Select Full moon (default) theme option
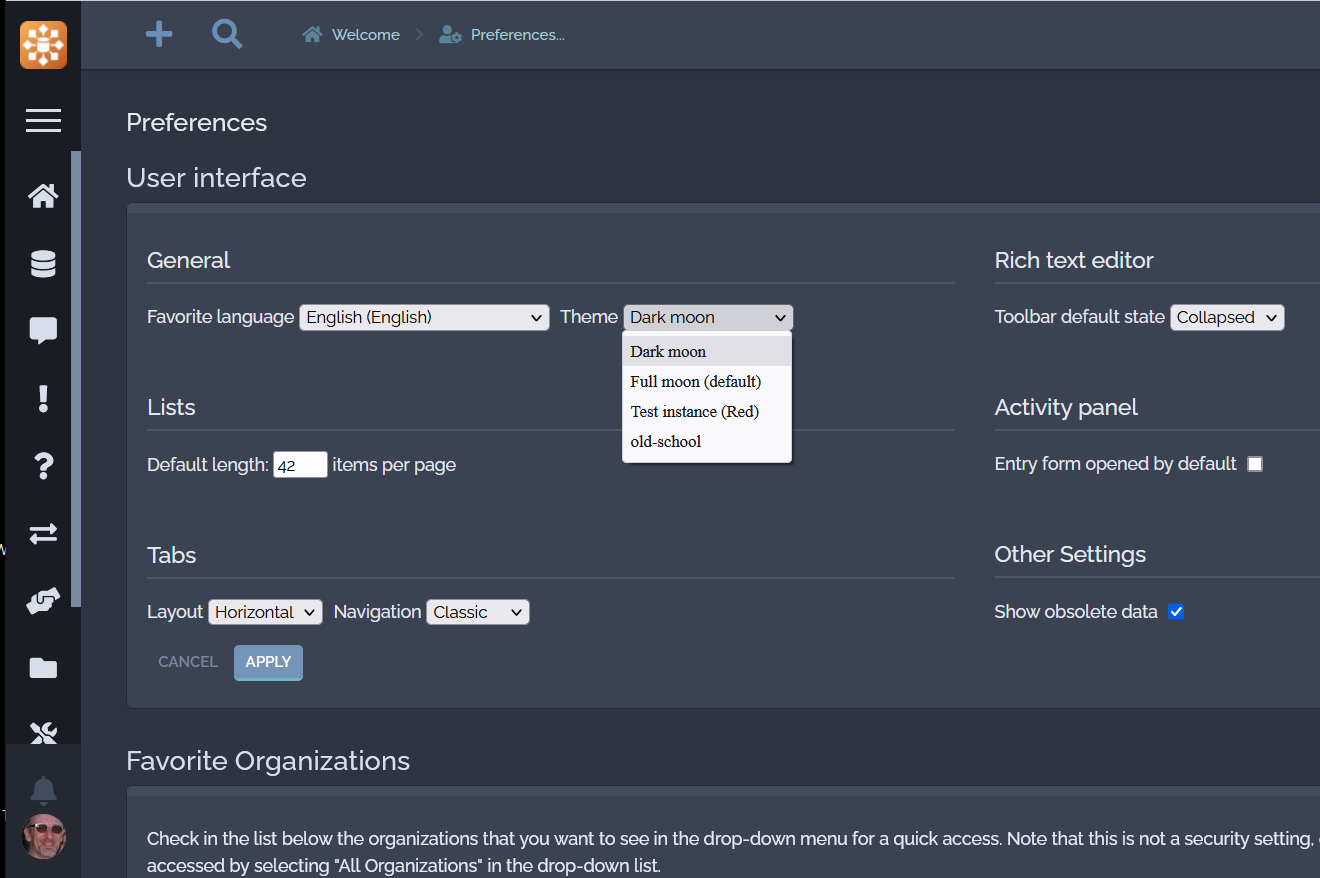The image size is (1320, 878). (x=695, y=382)
